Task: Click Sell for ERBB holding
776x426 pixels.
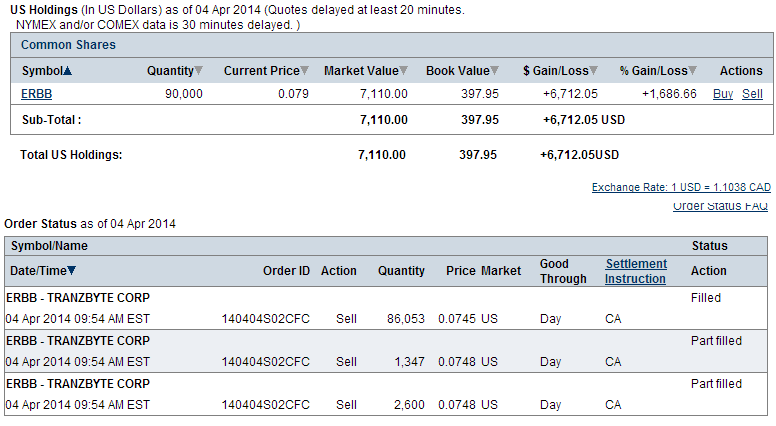Action: (x=752, y=94)
